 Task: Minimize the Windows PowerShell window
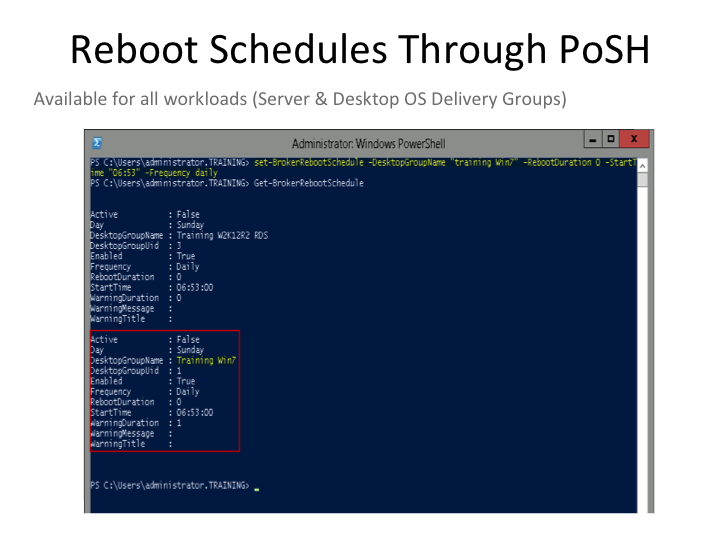pos(593,139)
